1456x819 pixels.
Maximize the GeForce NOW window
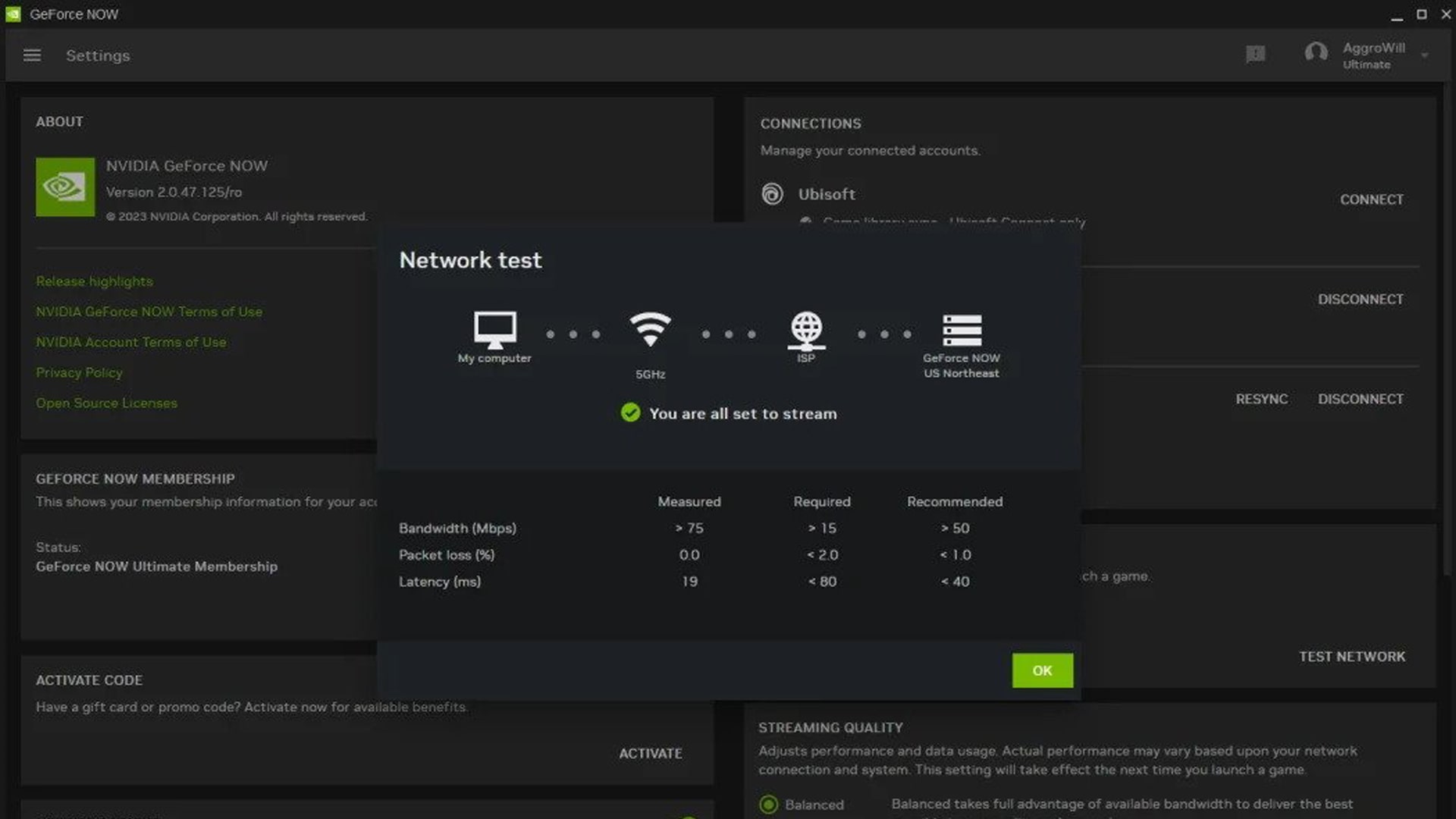coord(1422,14)
